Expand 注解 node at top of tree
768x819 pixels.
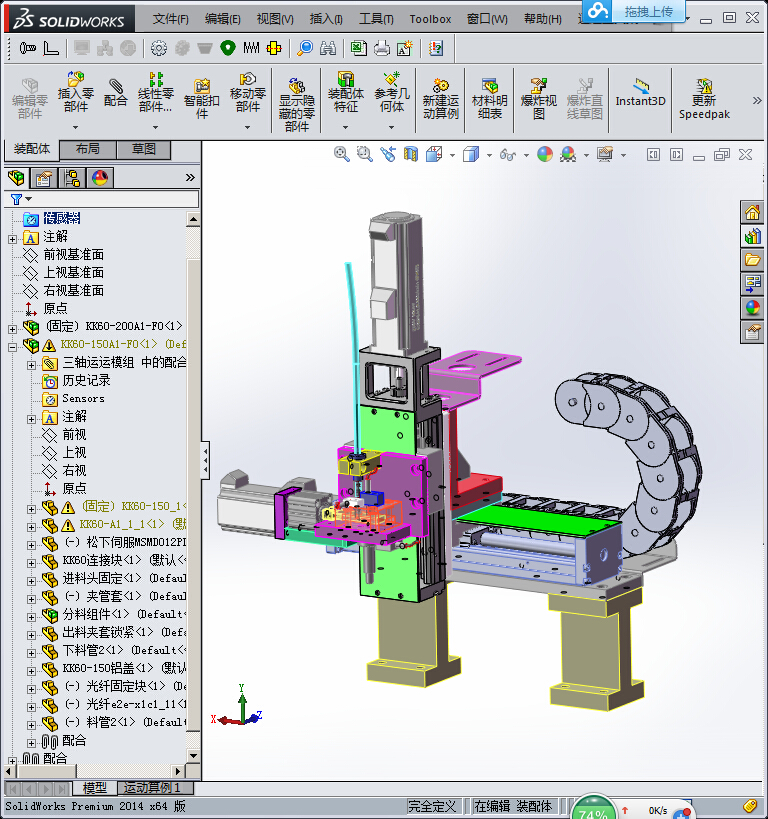pyautogui.click(x=13, y=239)
